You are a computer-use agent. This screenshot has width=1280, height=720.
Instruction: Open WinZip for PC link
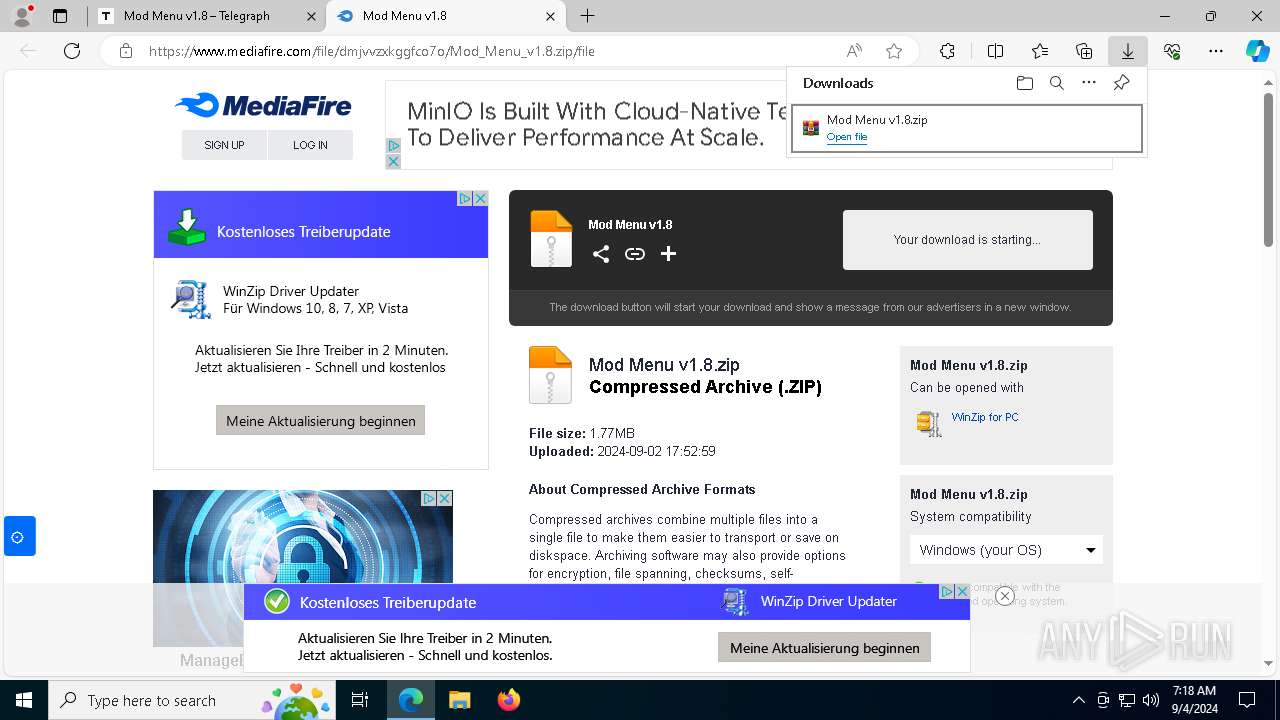pos(985,417)
